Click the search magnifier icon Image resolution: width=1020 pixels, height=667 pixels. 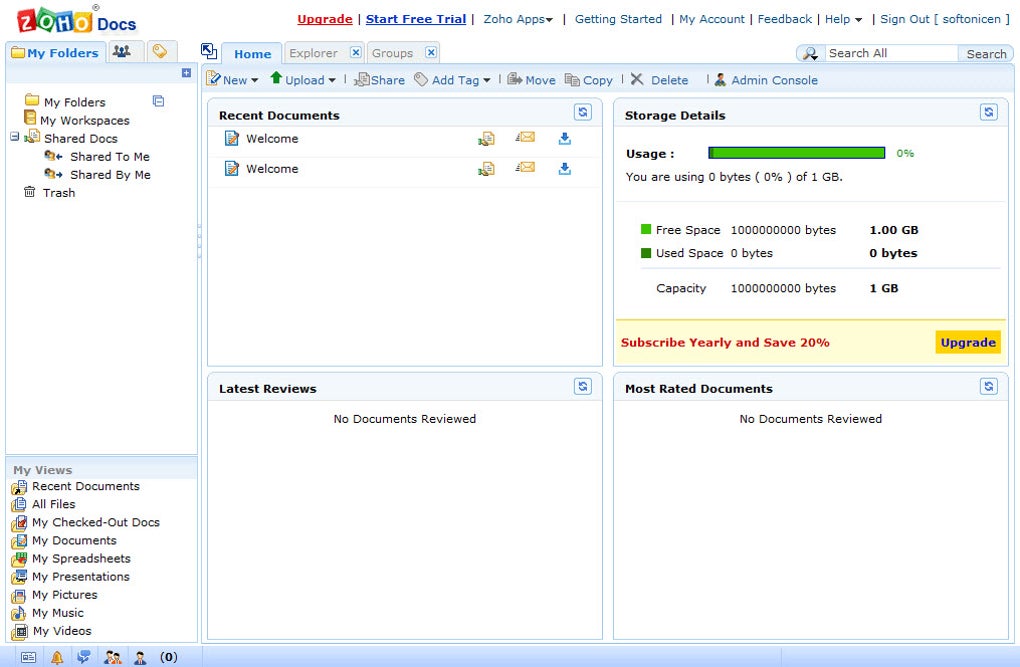(x=810, y=53)
